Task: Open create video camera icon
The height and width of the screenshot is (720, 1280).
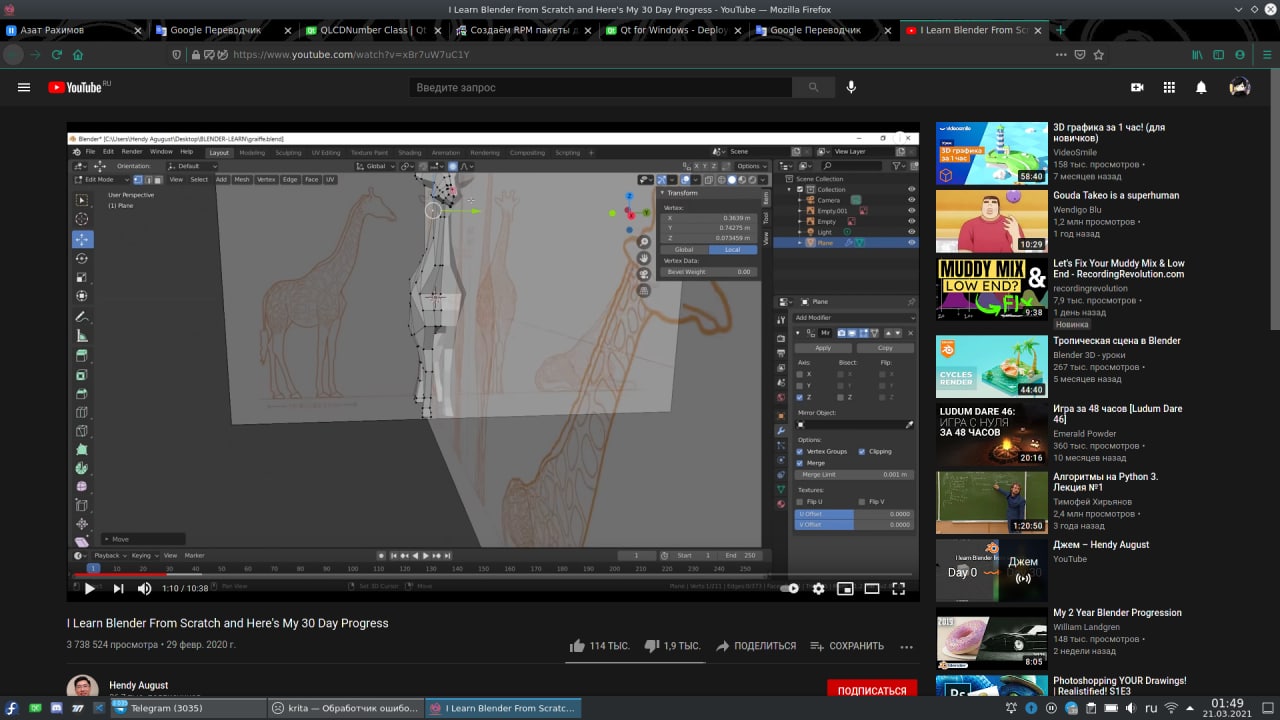Action: click(x=1137, y=87)
